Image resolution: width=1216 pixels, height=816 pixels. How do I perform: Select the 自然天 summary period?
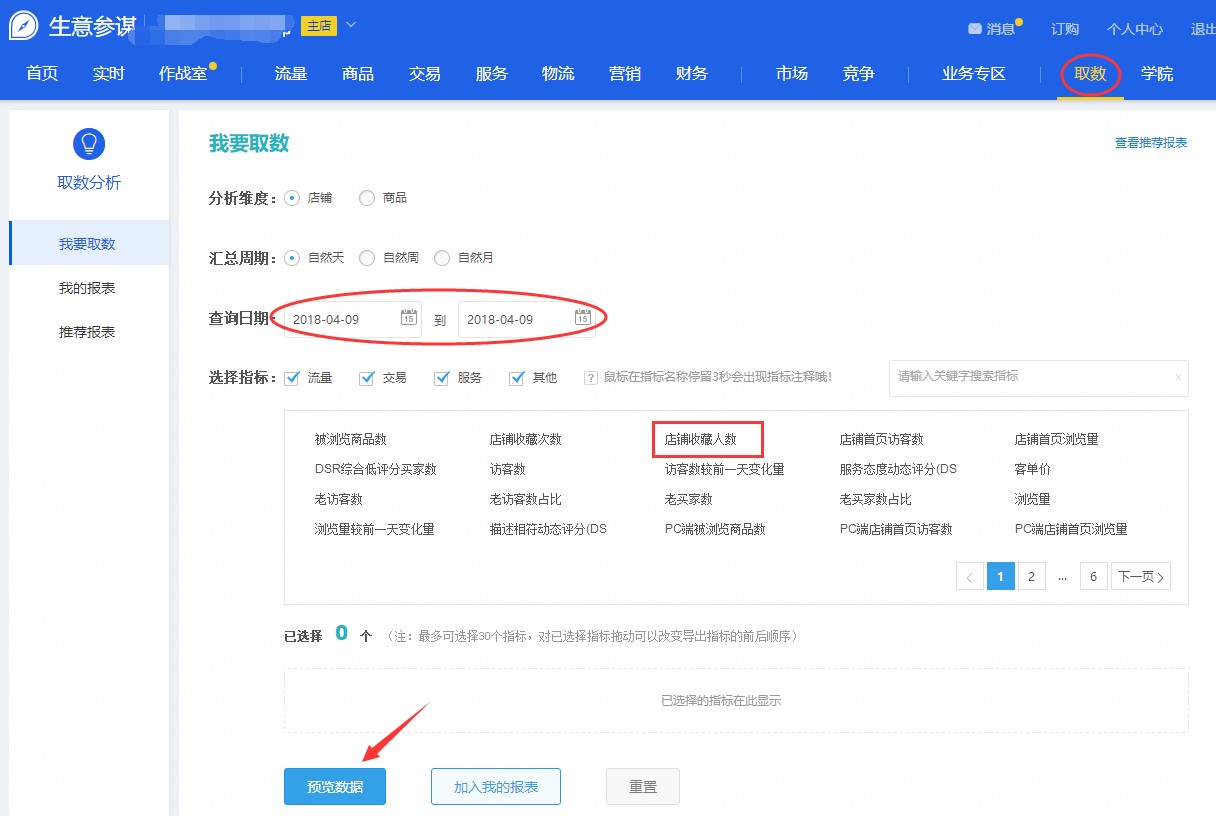(292, 258)
